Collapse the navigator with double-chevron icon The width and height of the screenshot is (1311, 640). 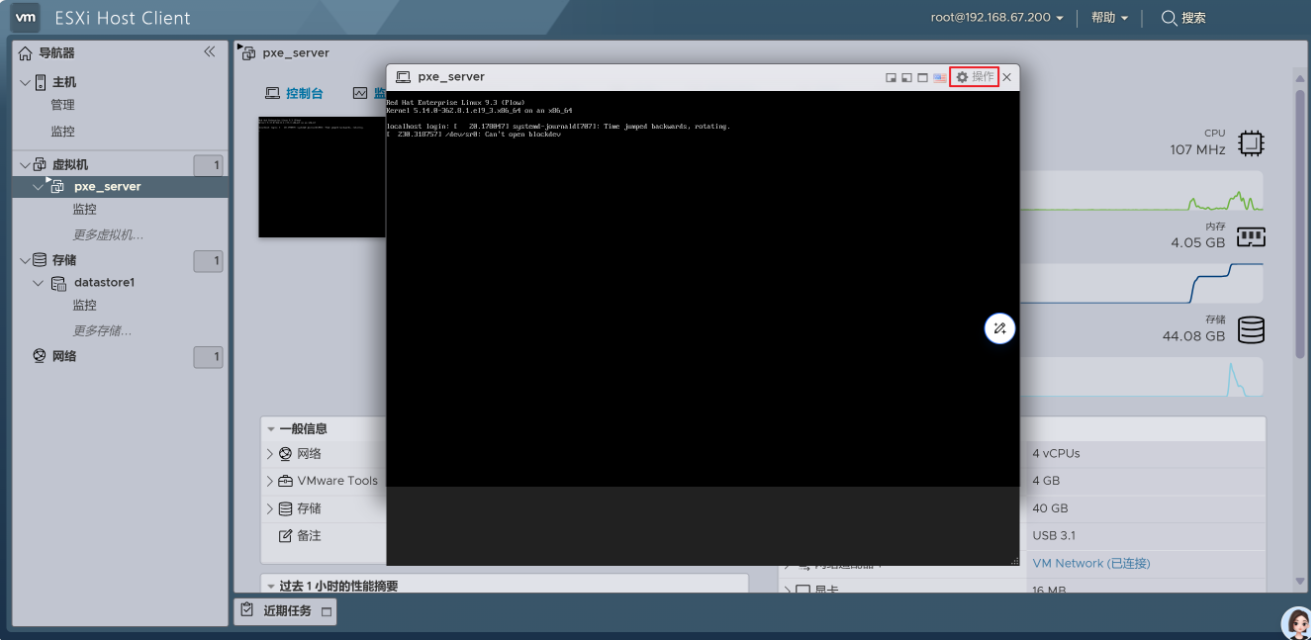point(209,52)
